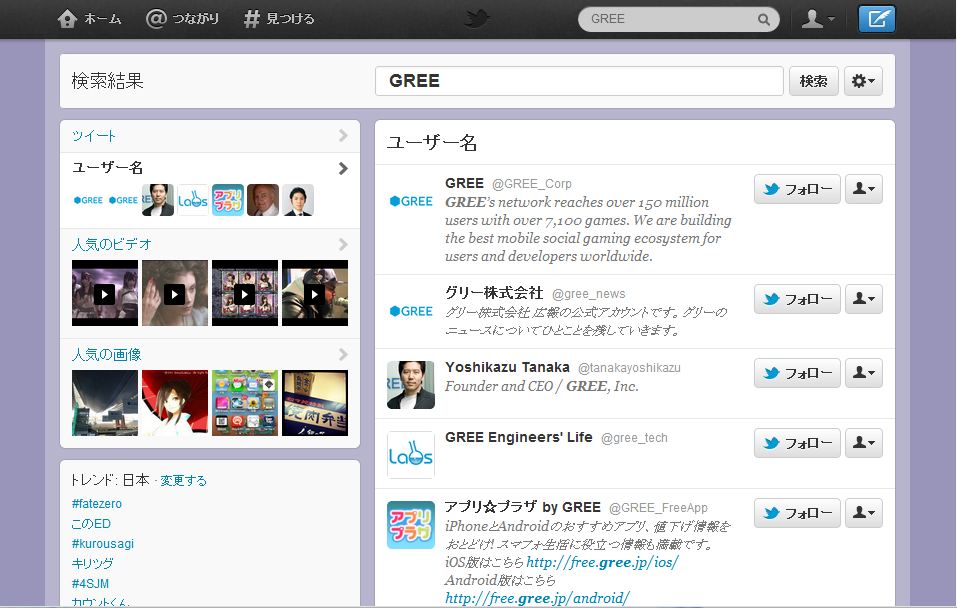Open the つながり connect tab
The width and height of the screenshot is (957, 608).
coord(182,19)
